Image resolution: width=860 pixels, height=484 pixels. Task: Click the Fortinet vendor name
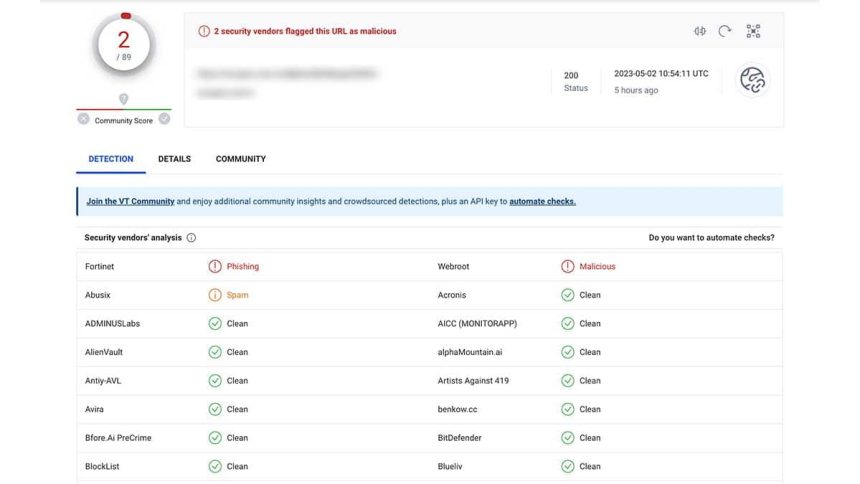99,266
